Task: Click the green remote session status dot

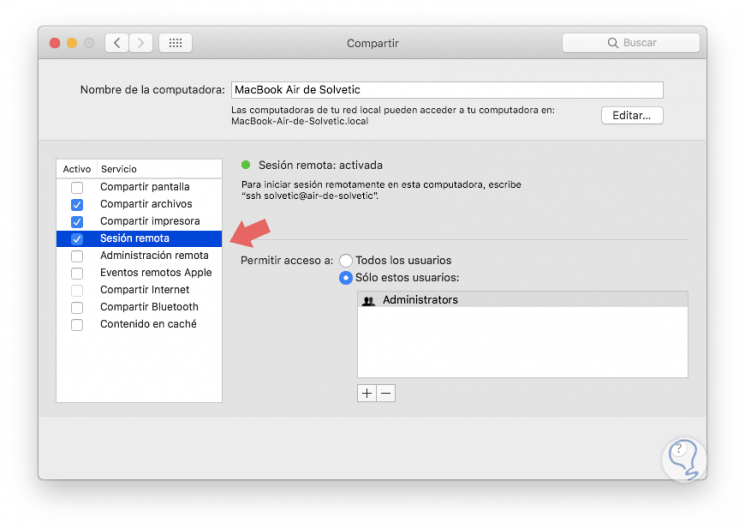Action: [x=246, y=165]
